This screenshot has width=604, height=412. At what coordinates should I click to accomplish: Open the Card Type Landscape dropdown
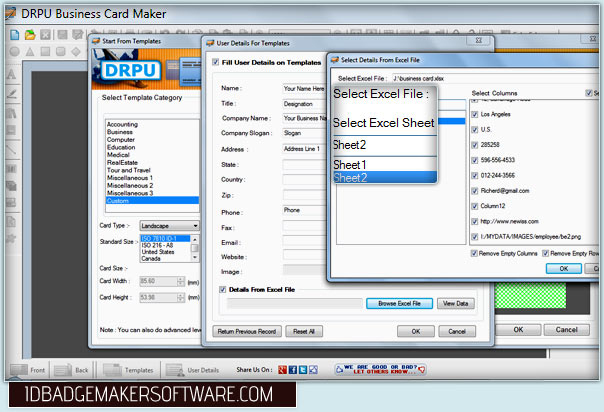pos(169,226)
